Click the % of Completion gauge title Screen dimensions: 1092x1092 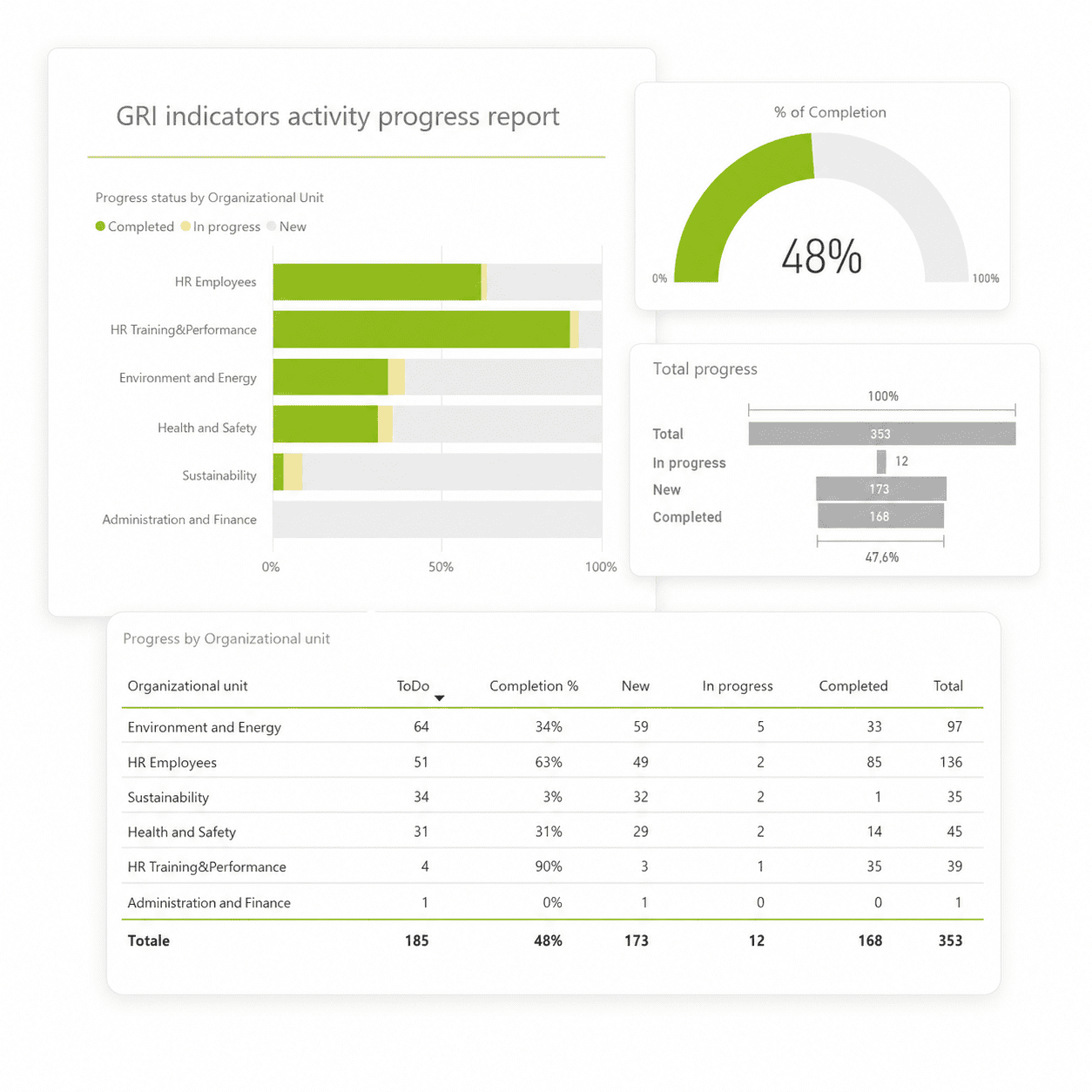(830, 112)
